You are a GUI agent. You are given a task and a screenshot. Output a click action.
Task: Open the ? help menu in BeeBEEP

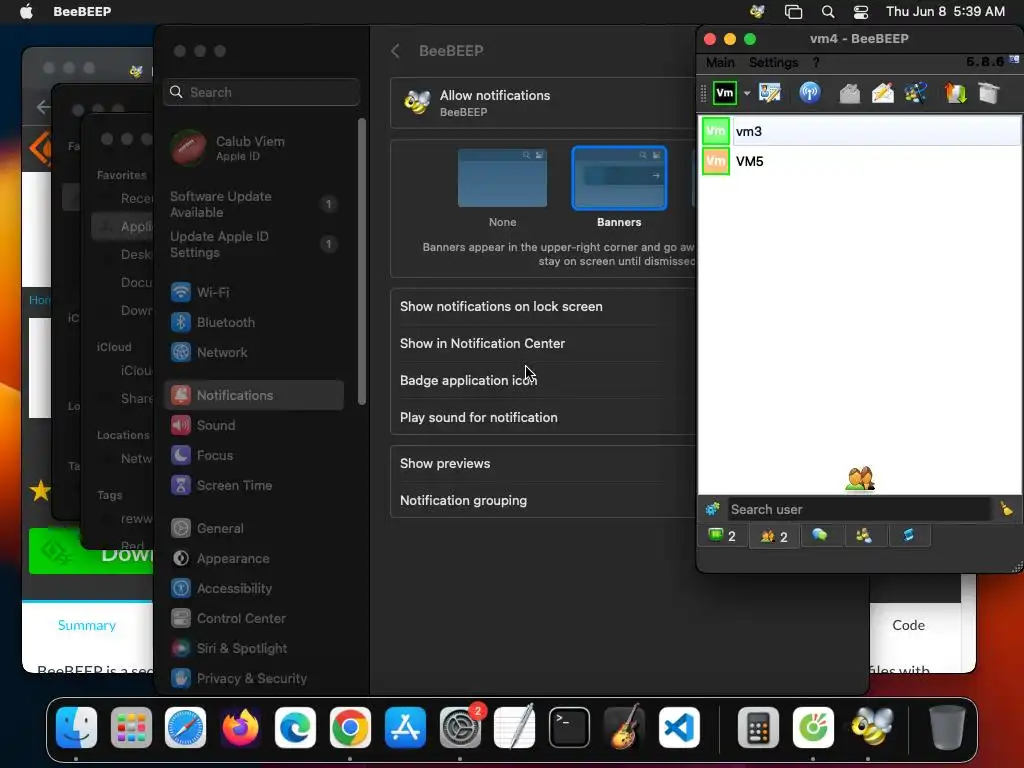click(x=816, y=63)
